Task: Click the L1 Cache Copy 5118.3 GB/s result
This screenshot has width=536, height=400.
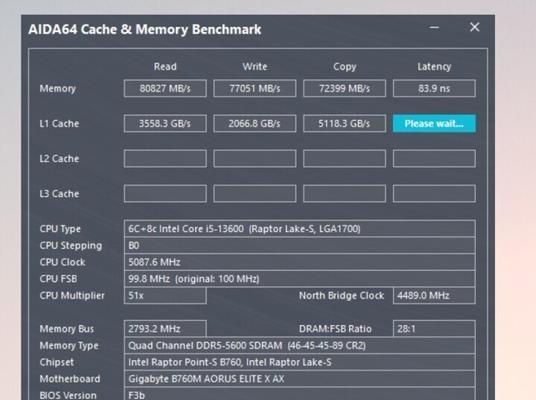Action: click(345, 123)
